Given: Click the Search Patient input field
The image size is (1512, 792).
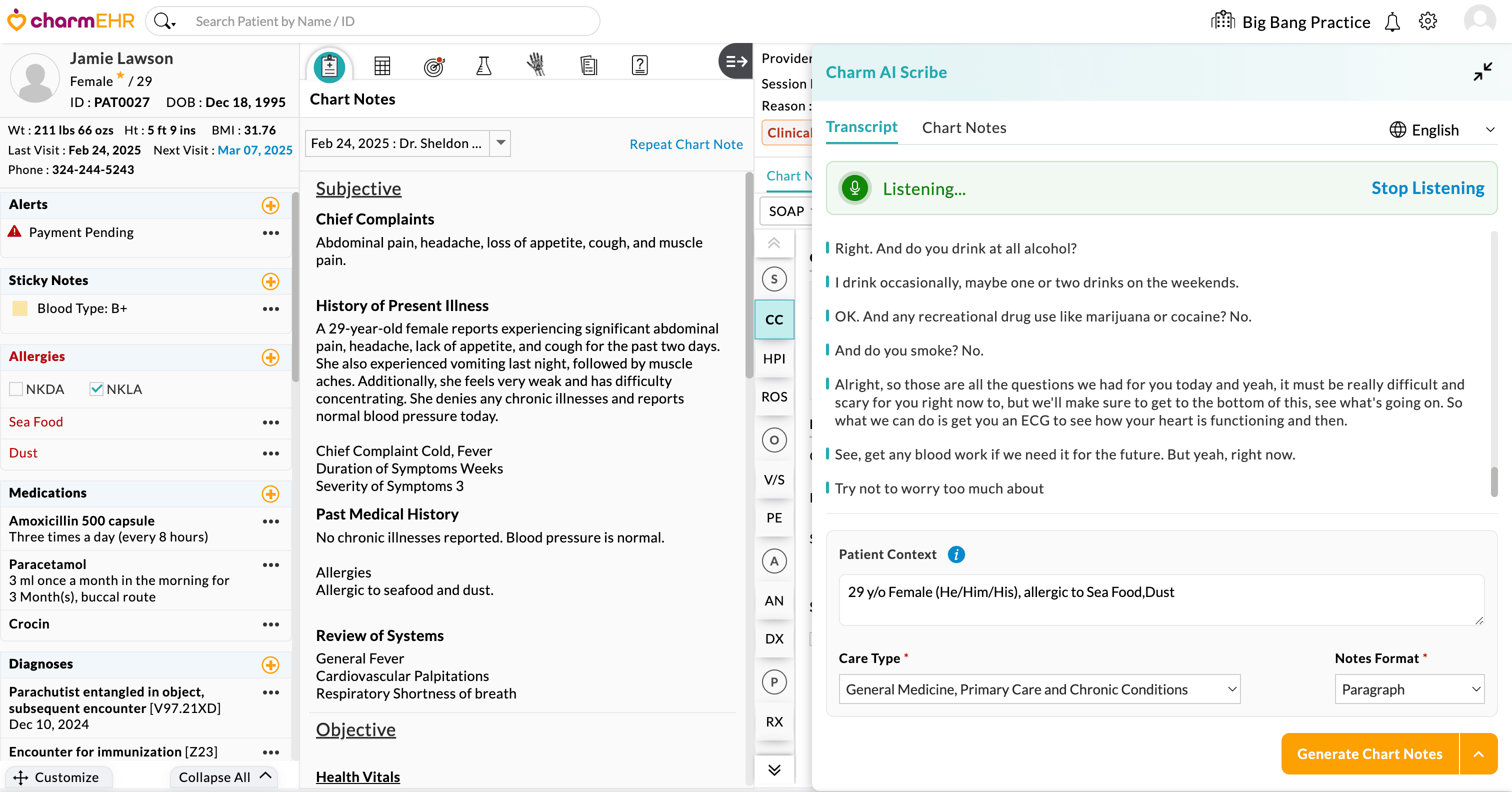Looking at the screenshot, I should point(387,21).
